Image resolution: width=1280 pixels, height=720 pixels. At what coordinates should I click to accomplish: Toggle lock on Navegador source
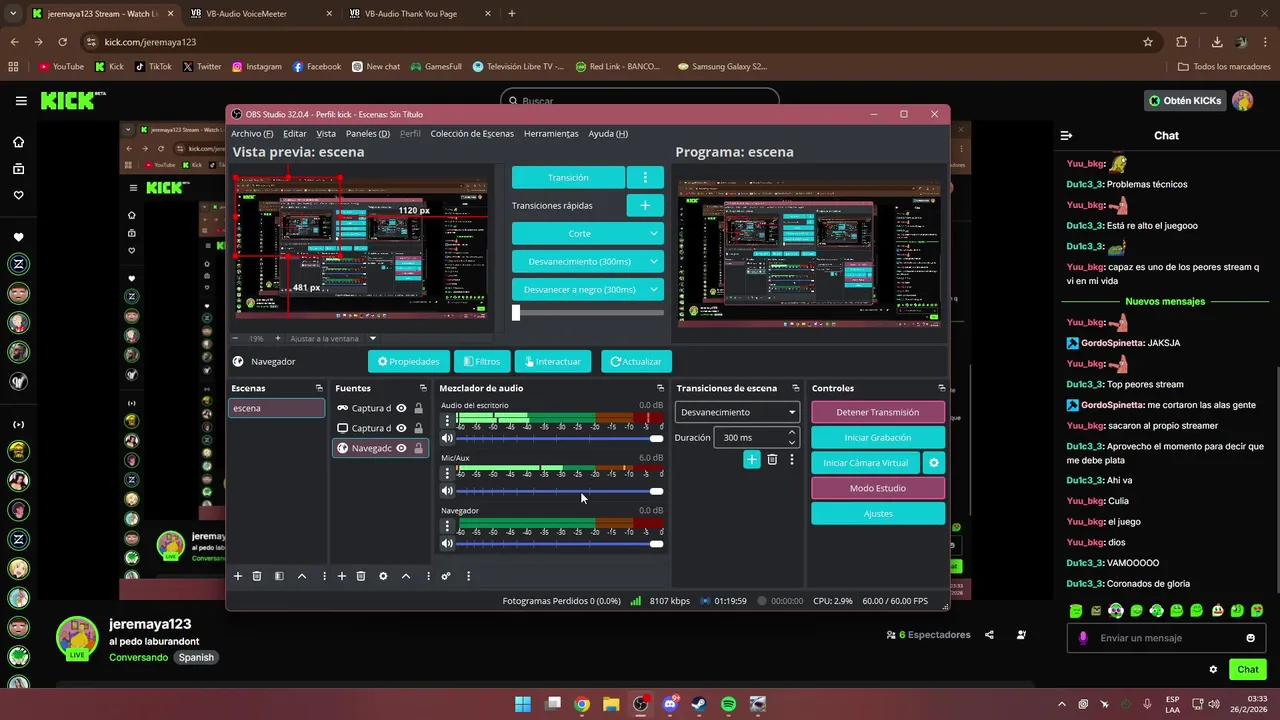click(418, 448)
